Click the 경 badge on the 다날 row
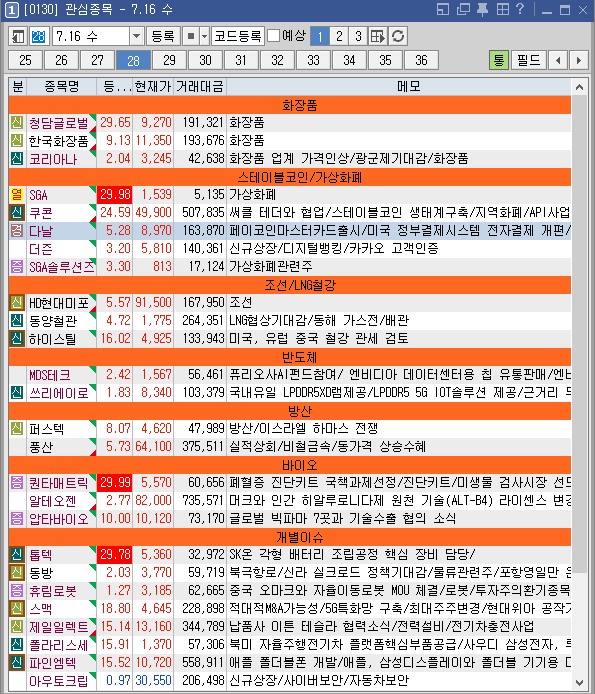 [17, 231]
